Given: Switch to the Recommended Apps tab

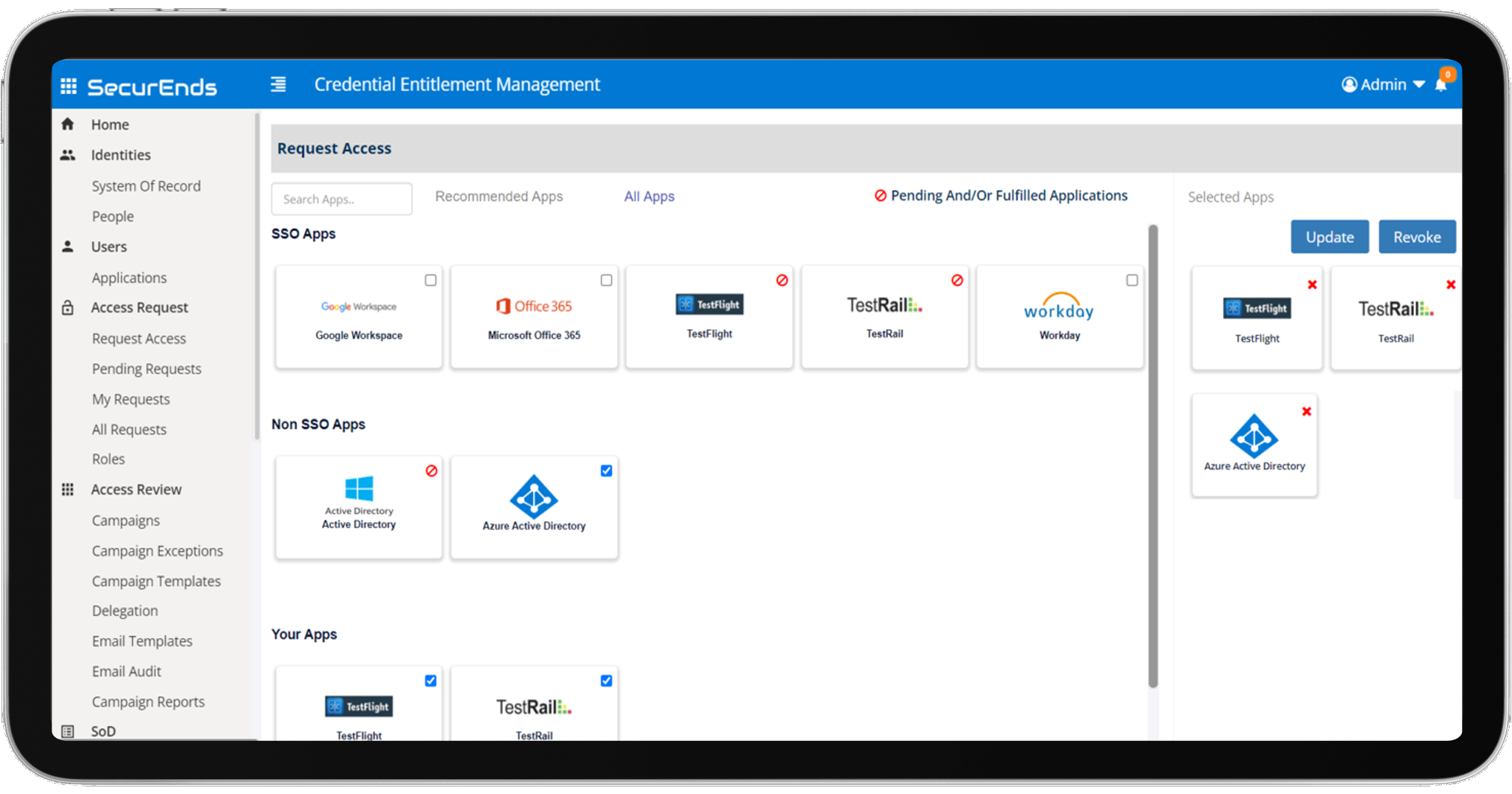Looking at the screenshot, I should 499,197.
